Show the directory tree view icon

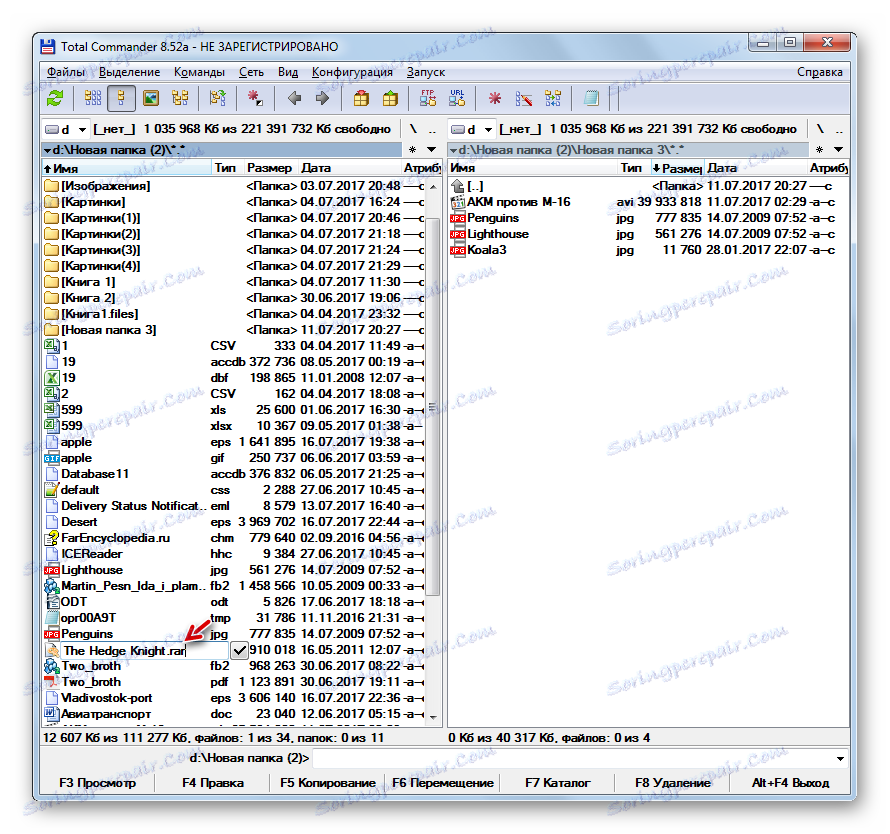pos(180,98)
